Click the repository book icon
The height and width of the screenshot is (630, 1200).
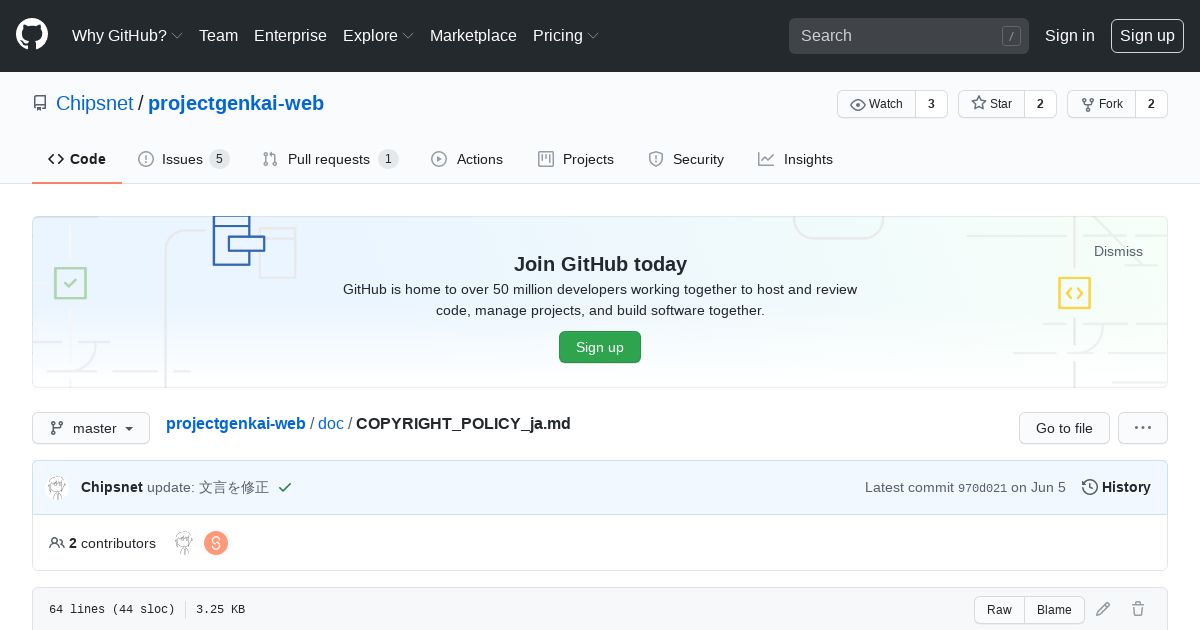(x=40, y=103)
